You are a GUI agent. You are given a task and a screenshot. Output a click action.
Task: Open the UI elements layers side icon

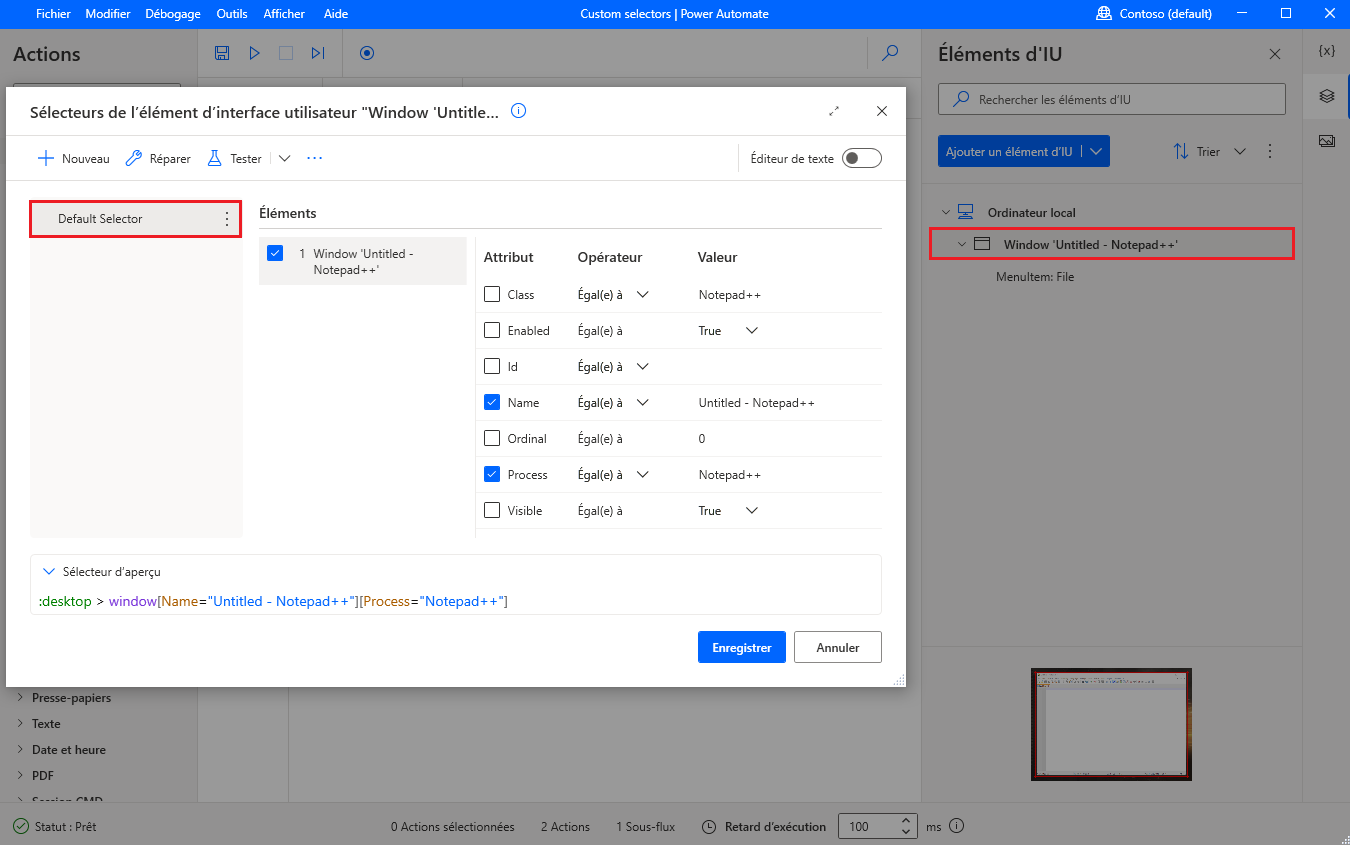(x=1327, y=96)
